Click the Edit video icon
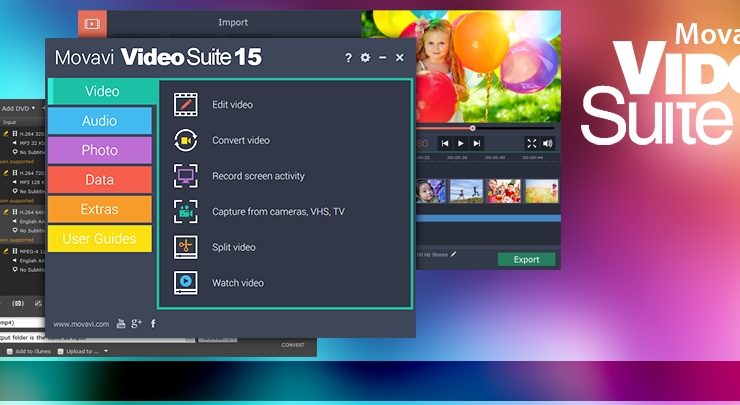Screen dimensions: 740x405 185,105
